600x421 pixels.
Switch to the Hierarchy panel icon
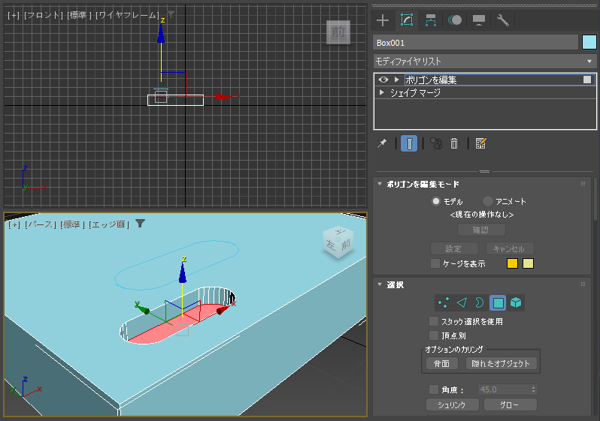[x=431, y=20]
